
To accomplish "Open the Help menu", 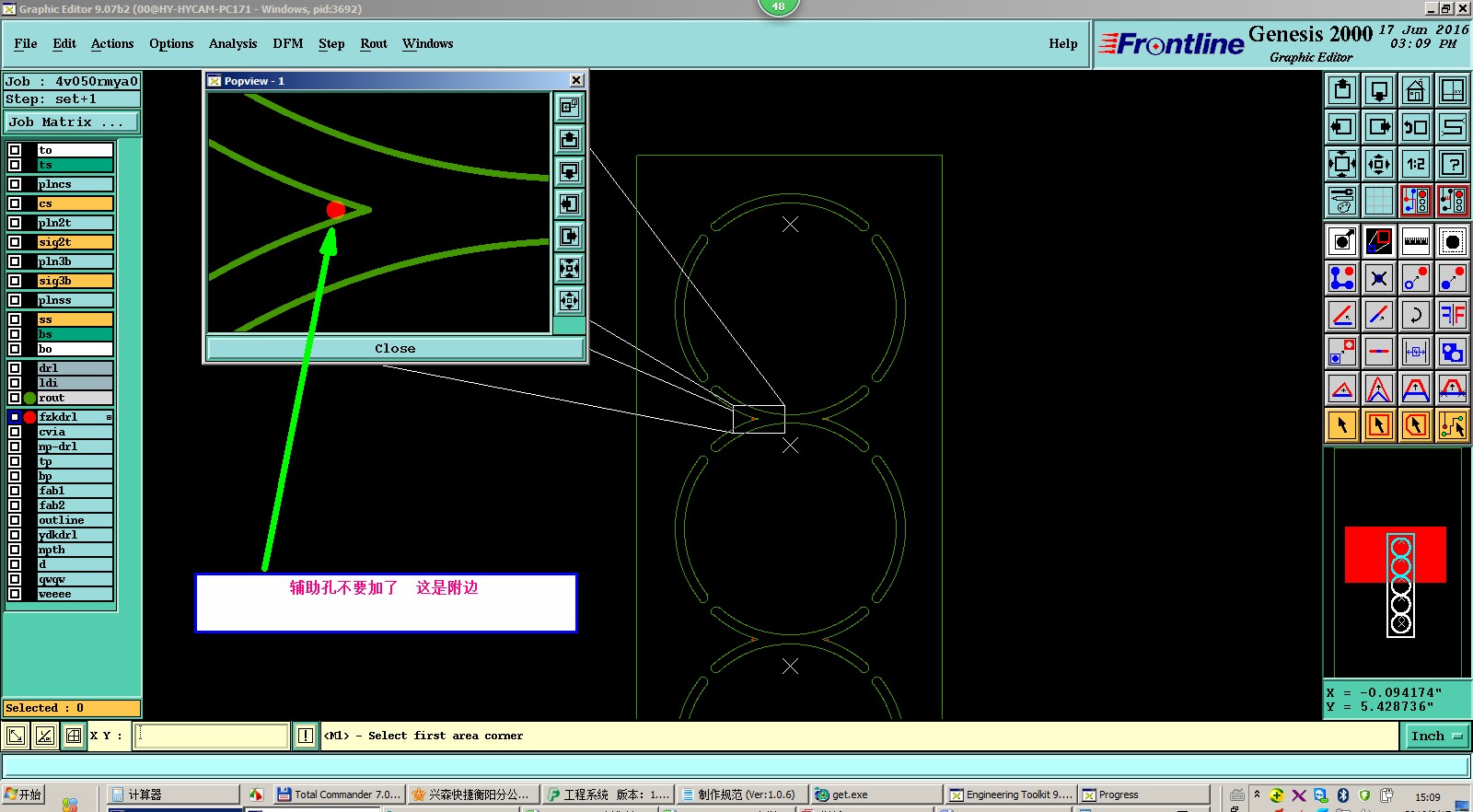I will 1063,43.
